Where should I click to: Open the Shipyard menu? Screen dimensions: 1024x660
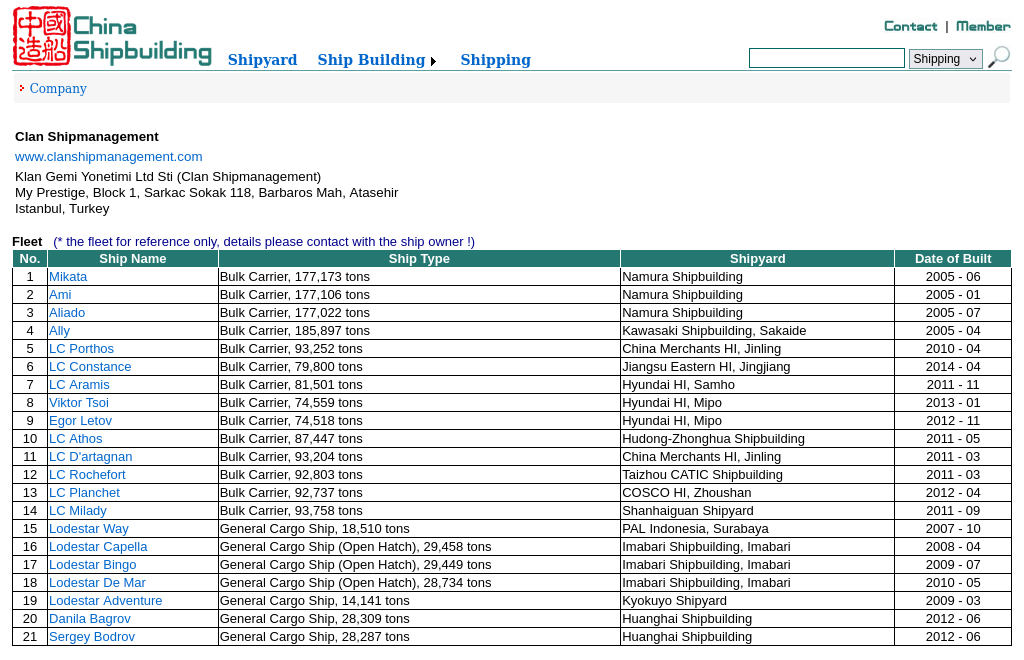(x=262, y=60)
